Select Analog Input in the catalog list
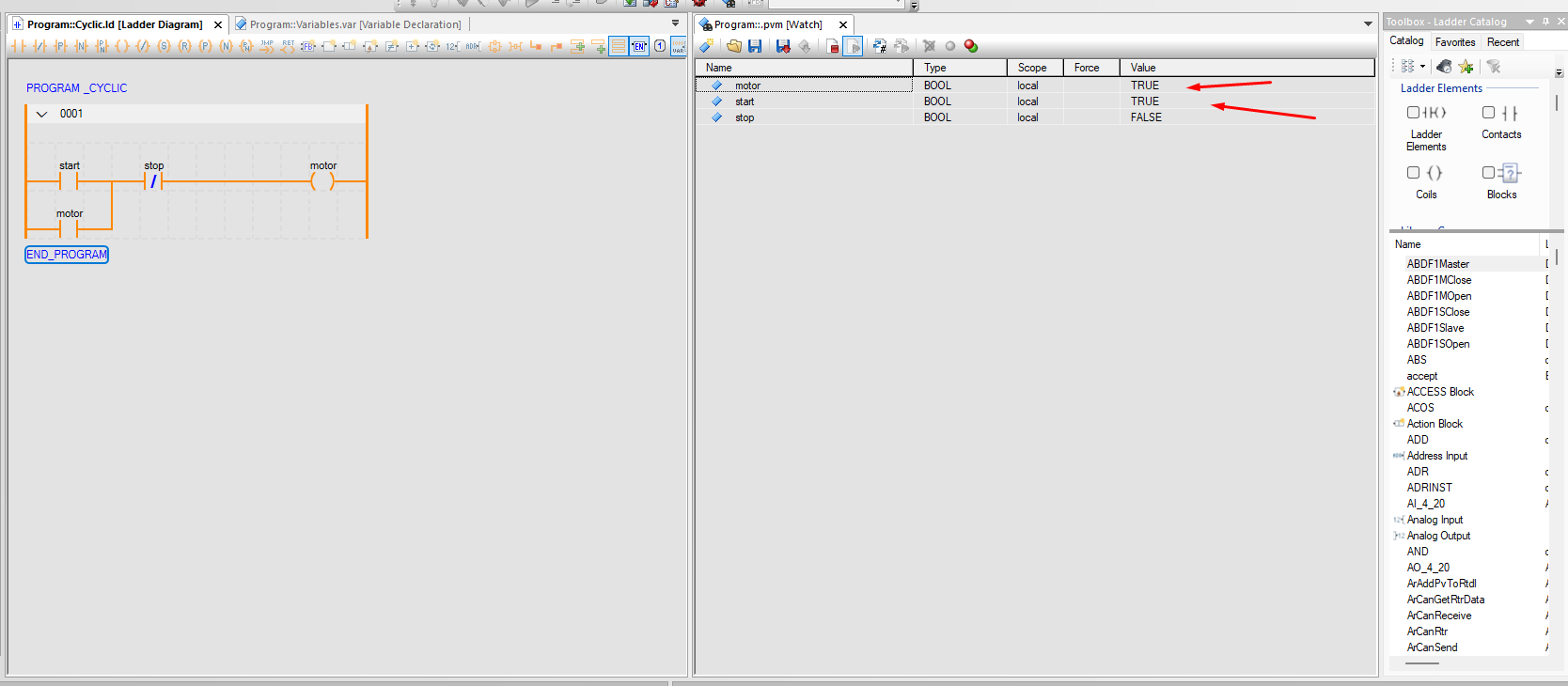The image size is (1568, 686). pos(1435,520)
